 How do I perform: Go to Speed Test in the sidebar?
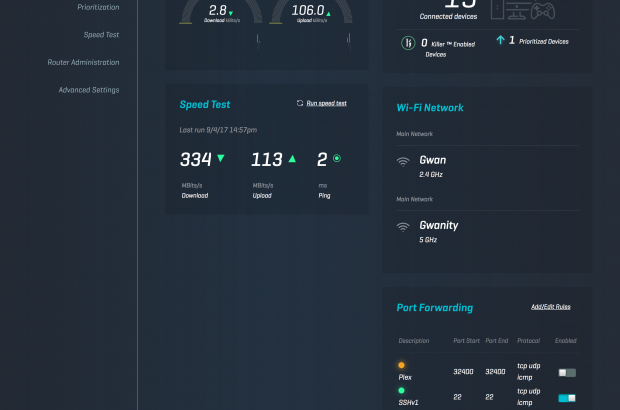coord(101,34)
